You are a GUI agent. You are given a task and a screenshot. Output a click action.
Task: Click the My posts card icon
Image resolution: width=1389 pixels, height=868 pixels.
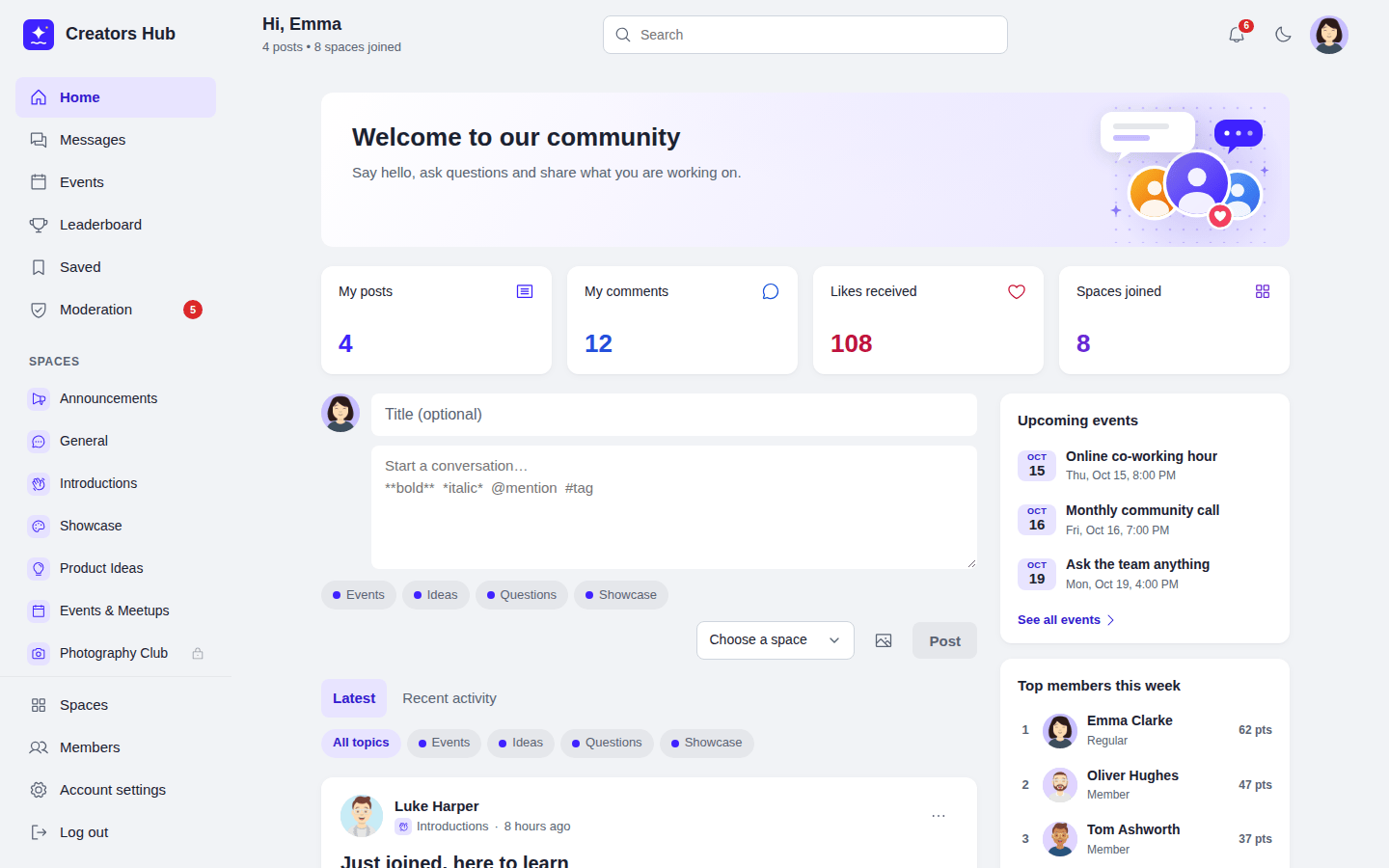click(x=525, y=291)
